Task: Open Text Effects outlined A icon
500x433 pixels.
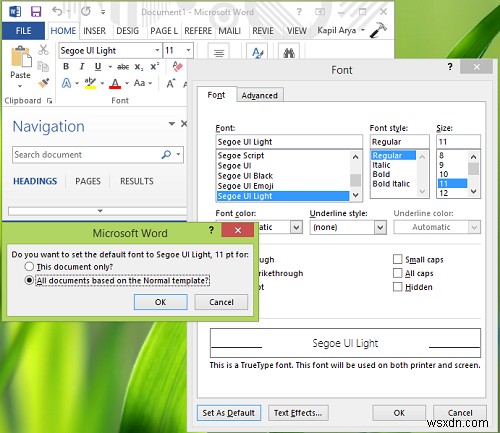Action: pyautogui.click(x=66, y=83)
